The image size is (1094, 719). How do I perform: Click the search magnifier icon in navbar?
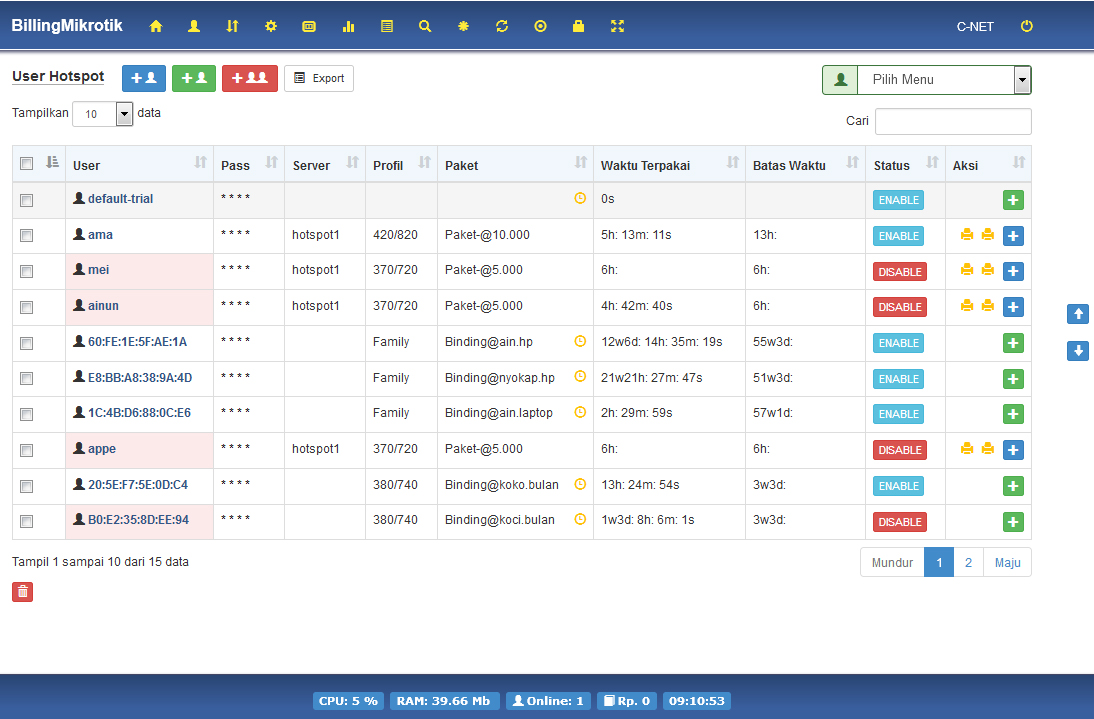425,26
